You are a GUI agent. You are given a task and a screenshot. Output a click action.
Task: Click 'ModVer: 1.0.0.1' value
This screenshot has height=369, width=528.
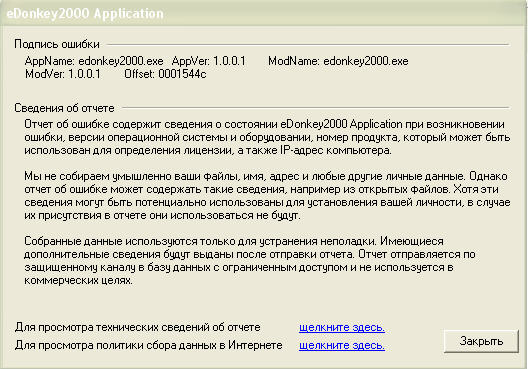point(63,74)
